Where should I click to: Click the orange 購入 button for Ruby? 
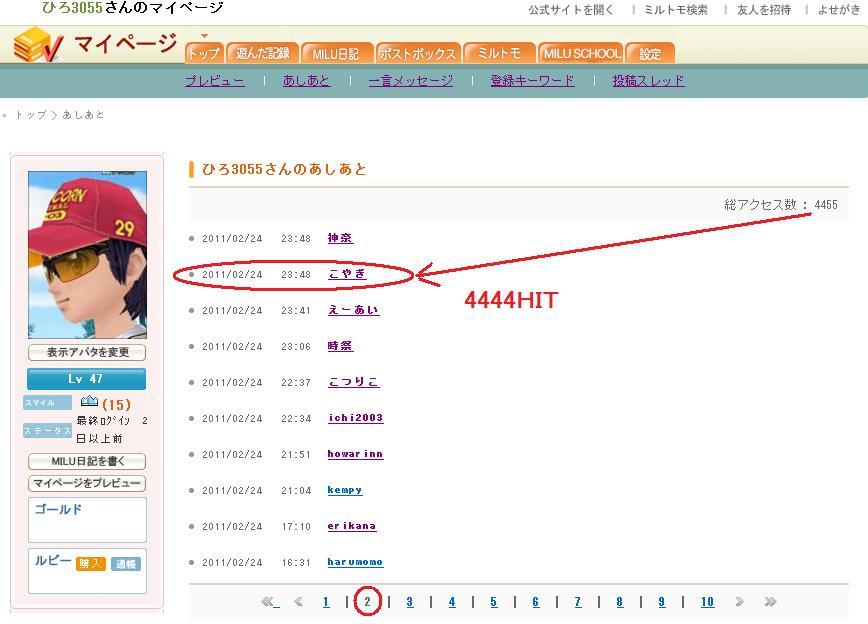coord(91,563)
